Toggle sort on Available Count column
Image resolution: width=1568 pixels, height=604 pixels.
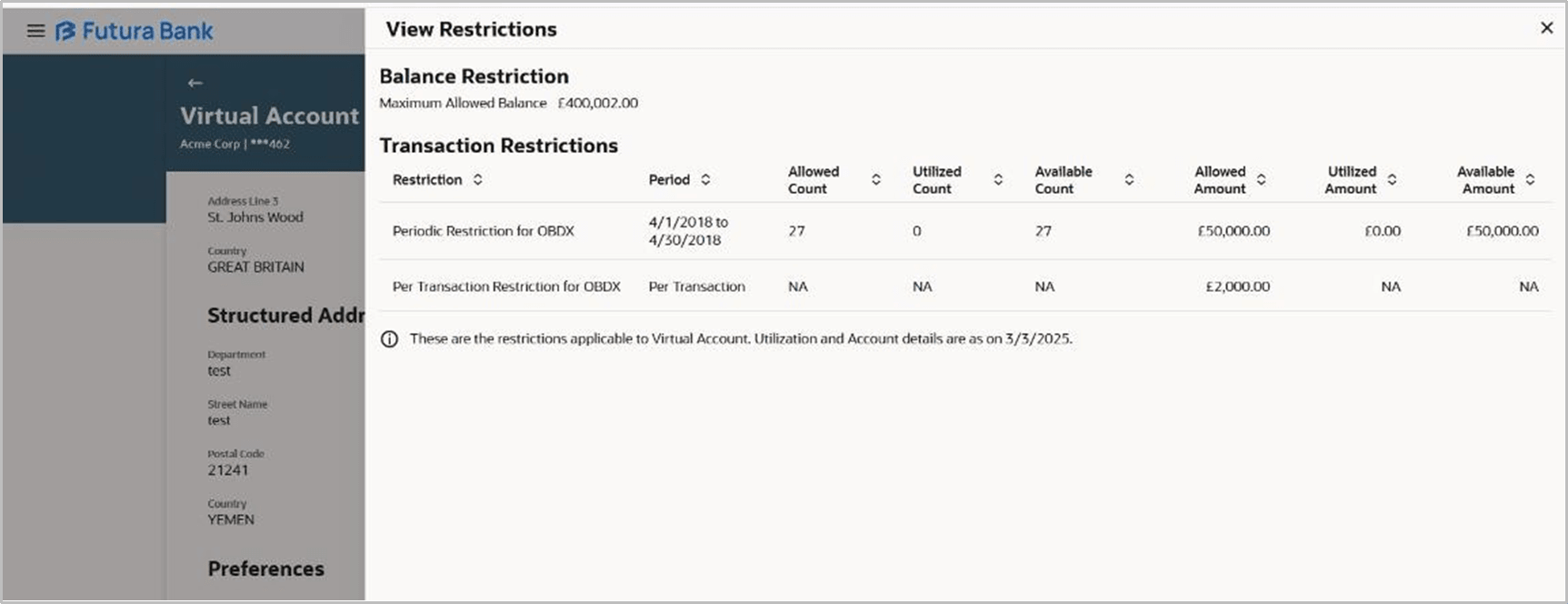tap(1129, 179)
